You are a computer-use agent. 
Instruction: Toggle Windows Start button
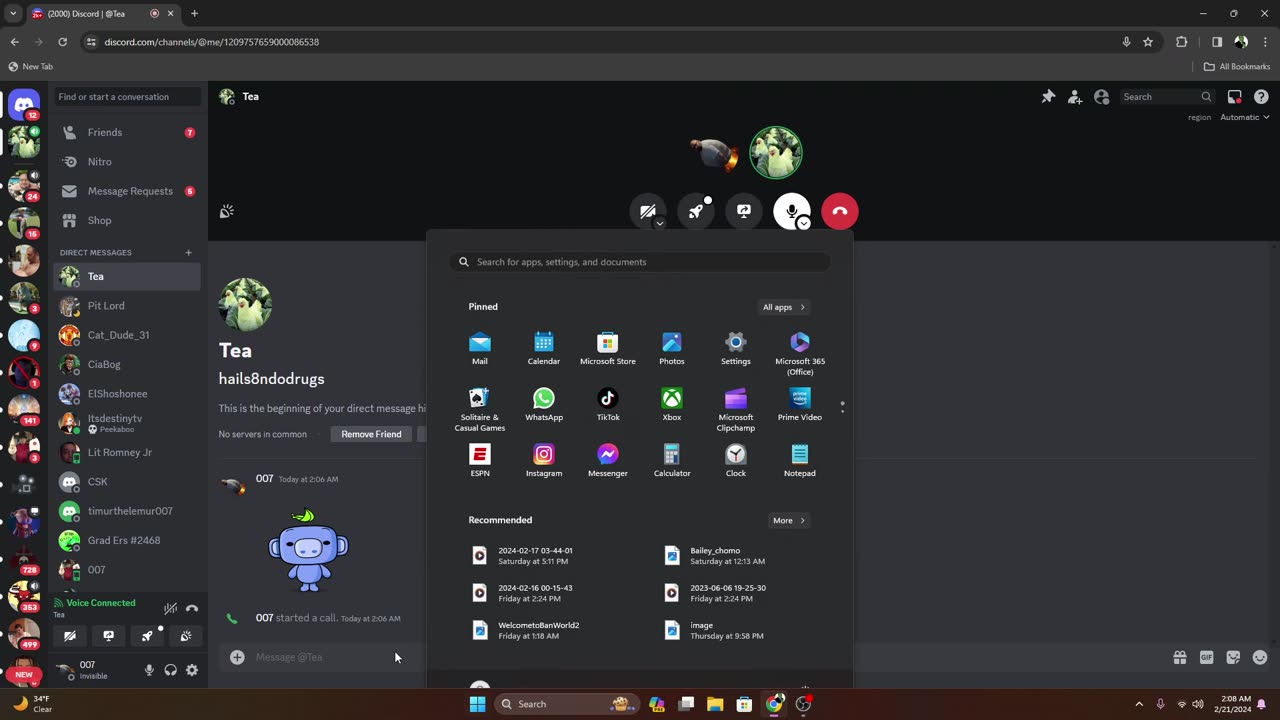pyautogui.click(x=478, y=704)
